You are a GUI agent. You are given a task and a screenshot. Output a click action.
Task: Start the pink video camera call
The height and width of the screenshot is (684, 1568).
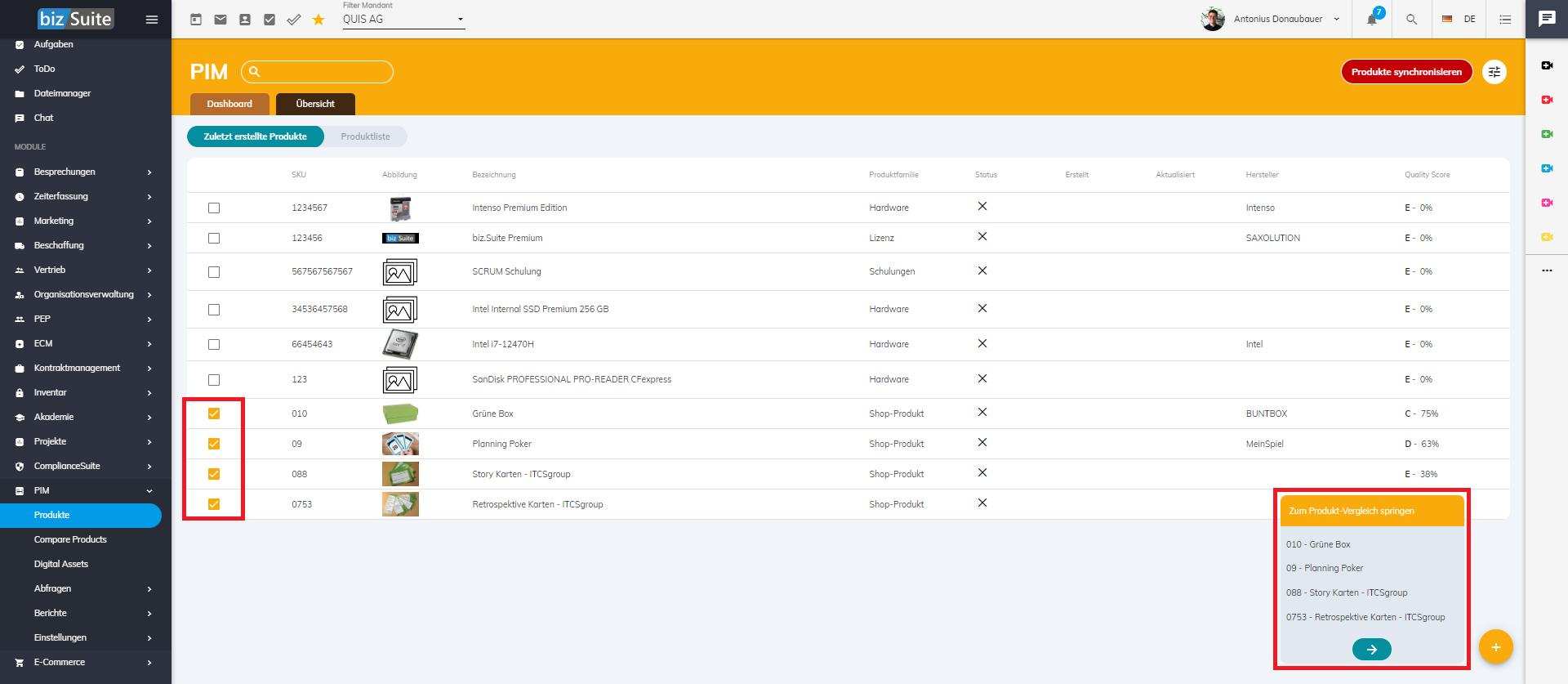point(1547,203)
